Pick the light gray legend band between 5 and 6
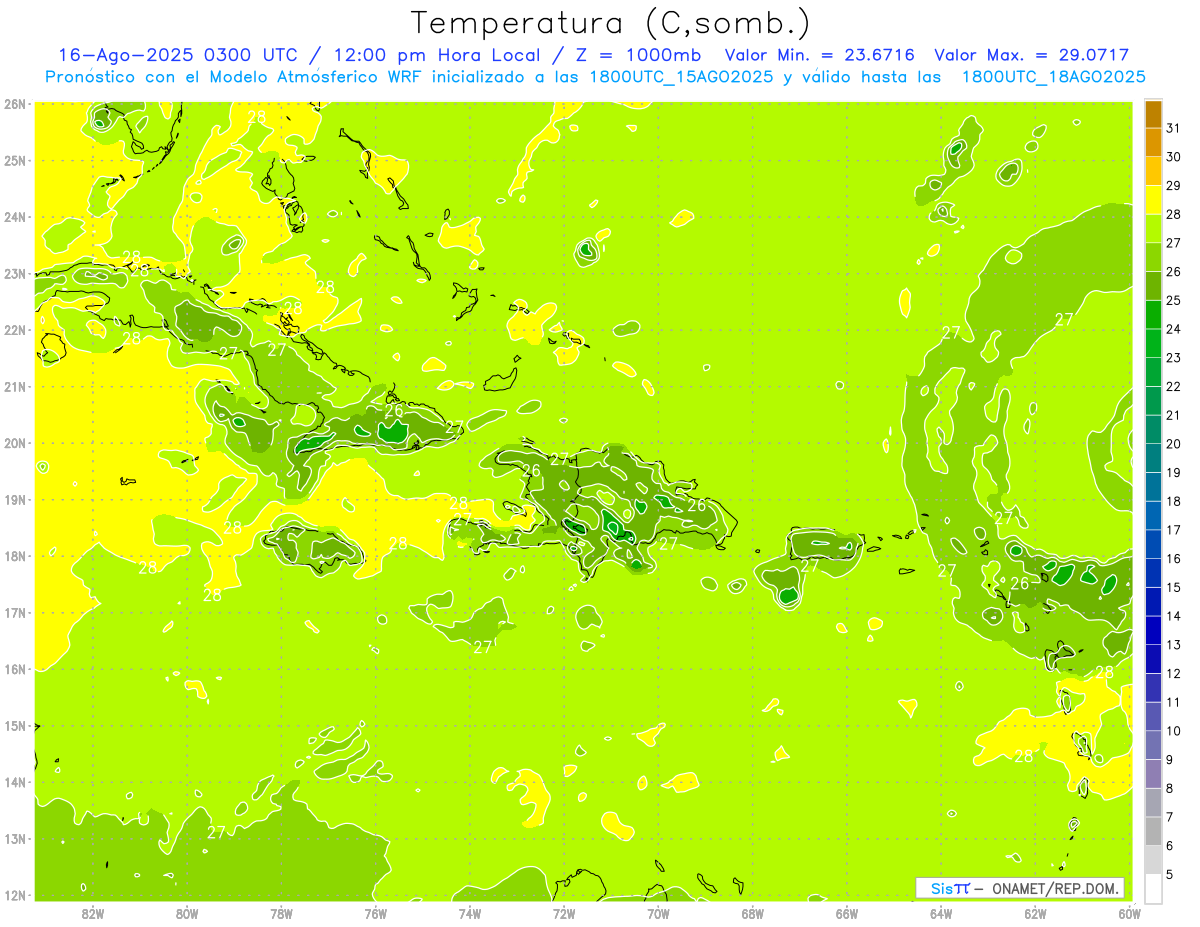Viewport: 1200px width, 927px height. pyautogui.click(x=1153, y=860)
